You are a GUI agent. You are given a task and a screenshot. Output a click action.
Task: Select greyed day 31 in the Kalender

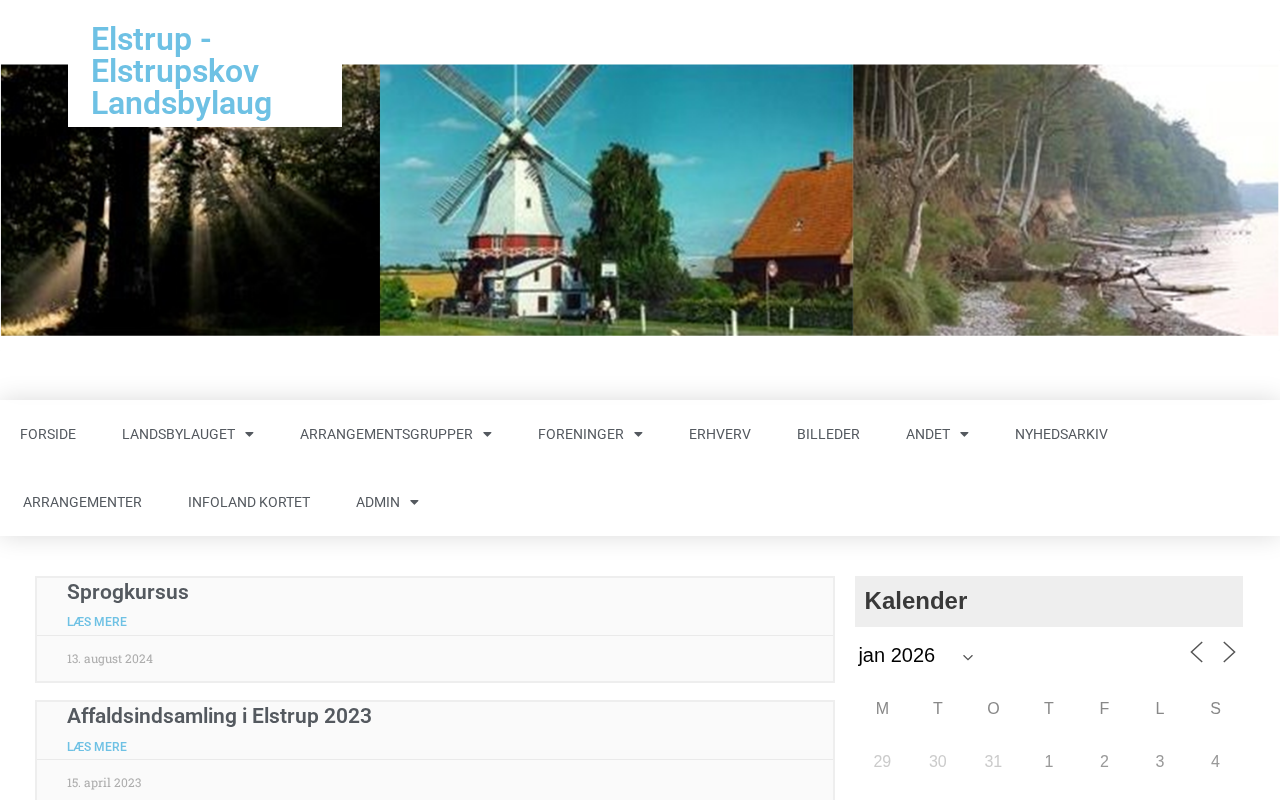[993, 762]
